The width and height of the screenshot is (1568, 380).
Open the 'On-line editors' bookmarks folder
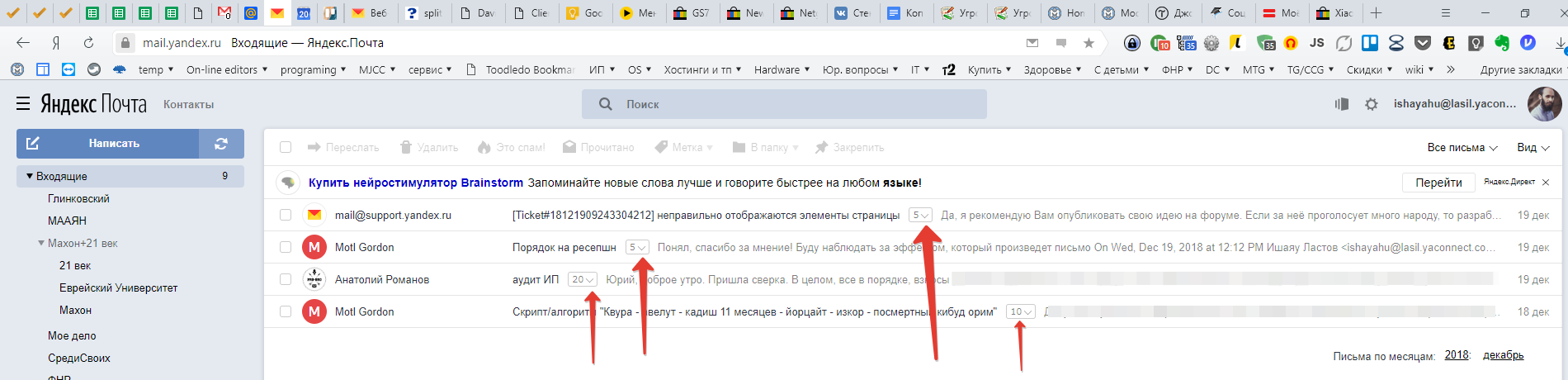[x=227, y=70]
